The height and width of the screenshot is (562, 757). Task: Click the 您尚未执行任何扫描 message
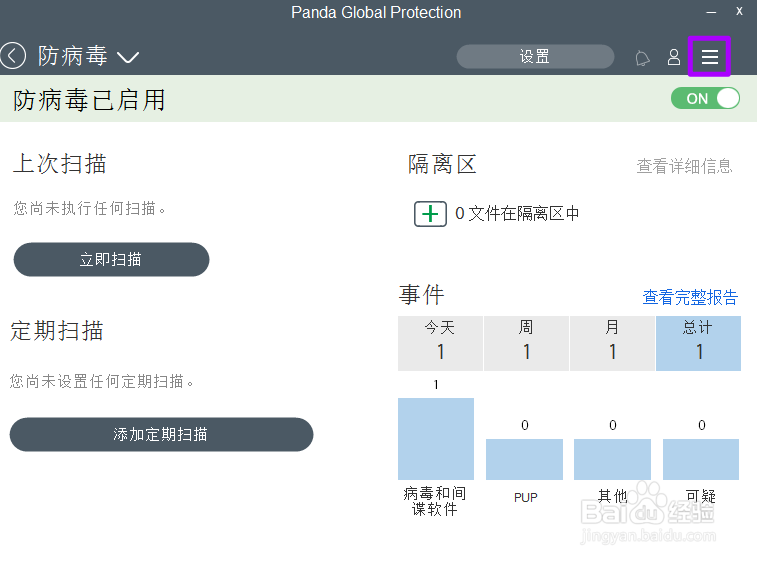pyautogui.click(x=89, y=209)
